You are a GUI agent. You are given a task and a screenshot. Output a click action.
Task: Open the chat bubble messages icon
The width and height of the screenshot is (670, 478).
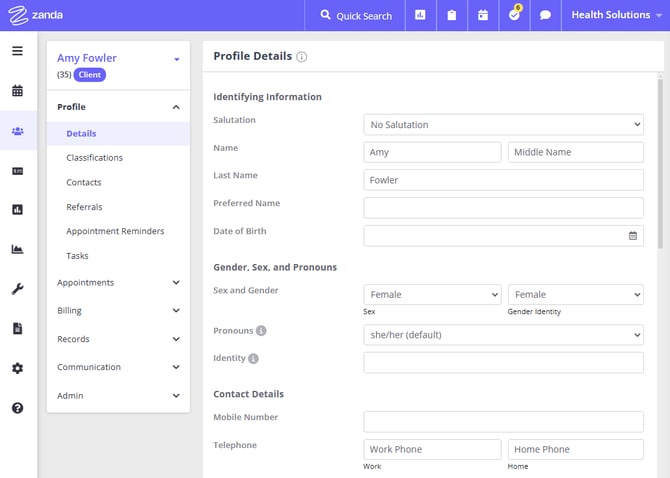[545, 15]
